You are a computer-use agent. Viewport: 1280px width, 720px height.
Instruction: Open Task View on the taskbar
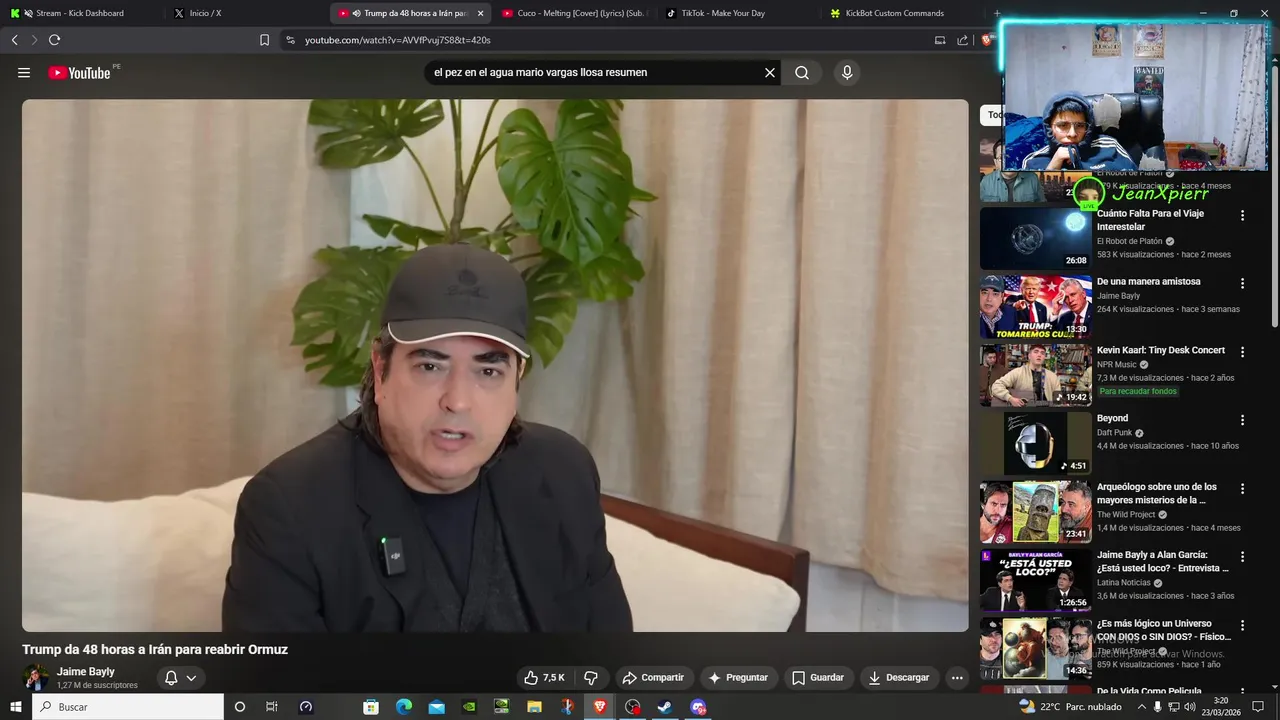tap(272, 707)
